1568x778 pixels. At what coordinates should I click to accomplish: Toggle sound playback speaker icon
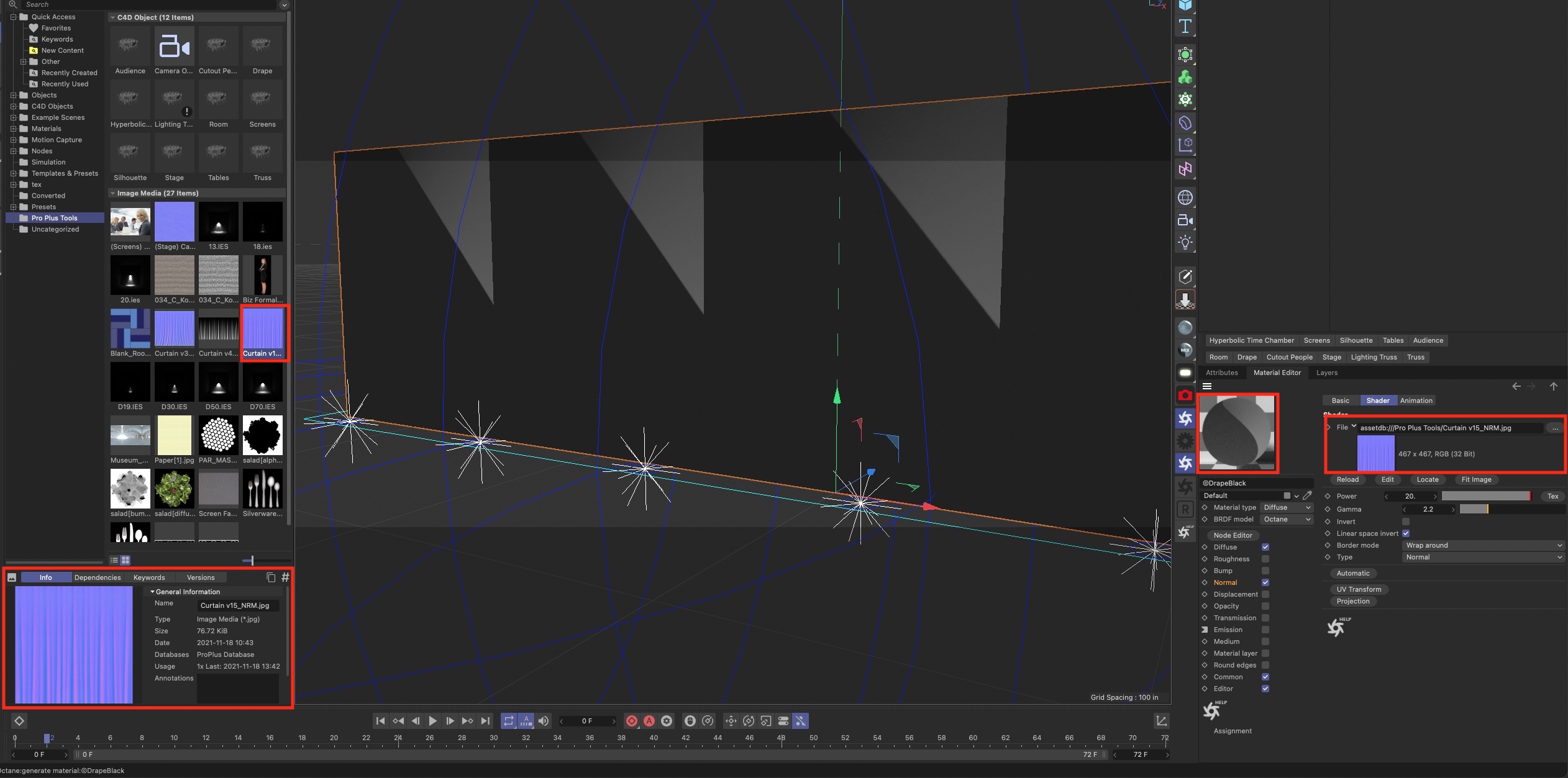click(544, 721)
